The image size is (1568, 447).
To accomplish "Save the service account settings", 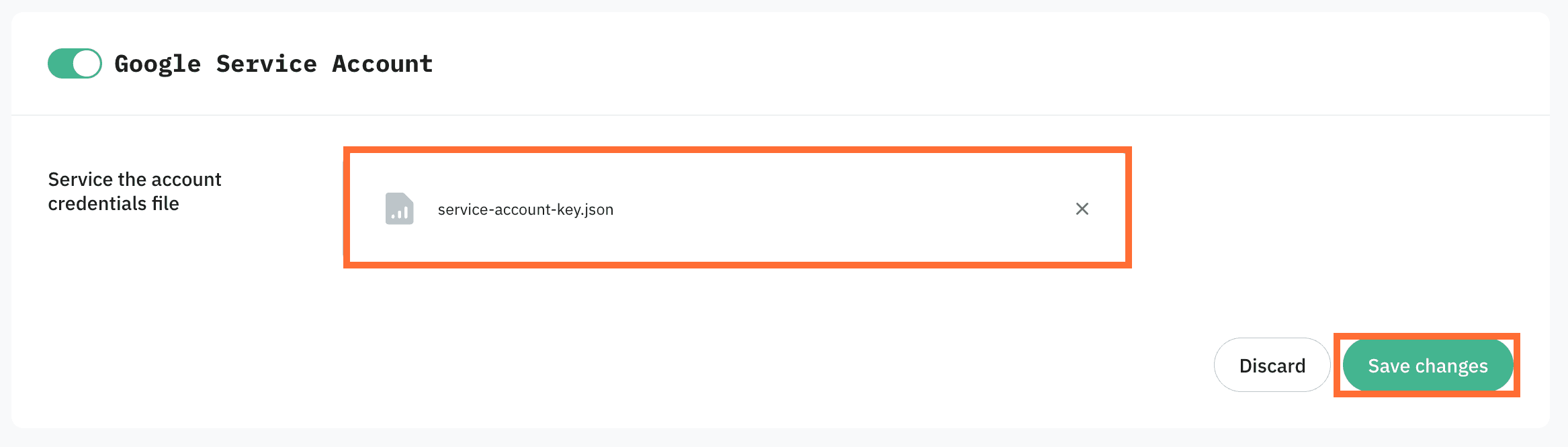I will coord(1428,366).
